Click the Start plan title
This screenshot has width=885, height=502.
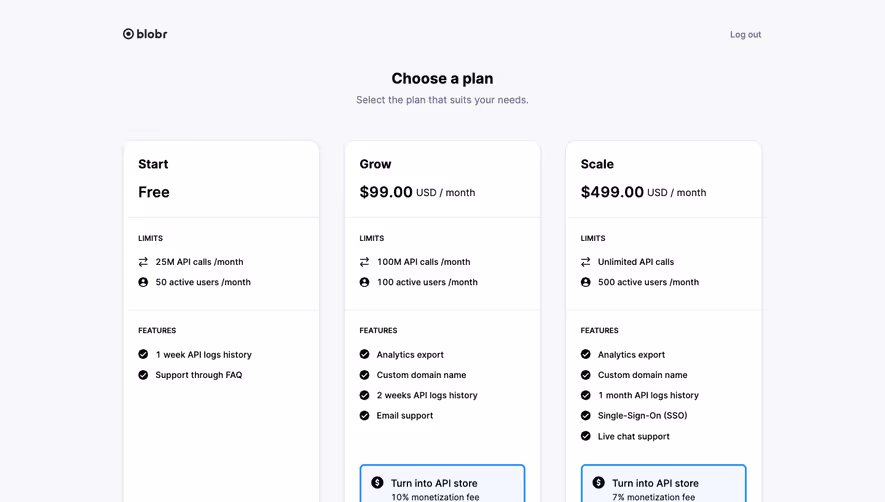pyautogui.click(x=153, y=164)
